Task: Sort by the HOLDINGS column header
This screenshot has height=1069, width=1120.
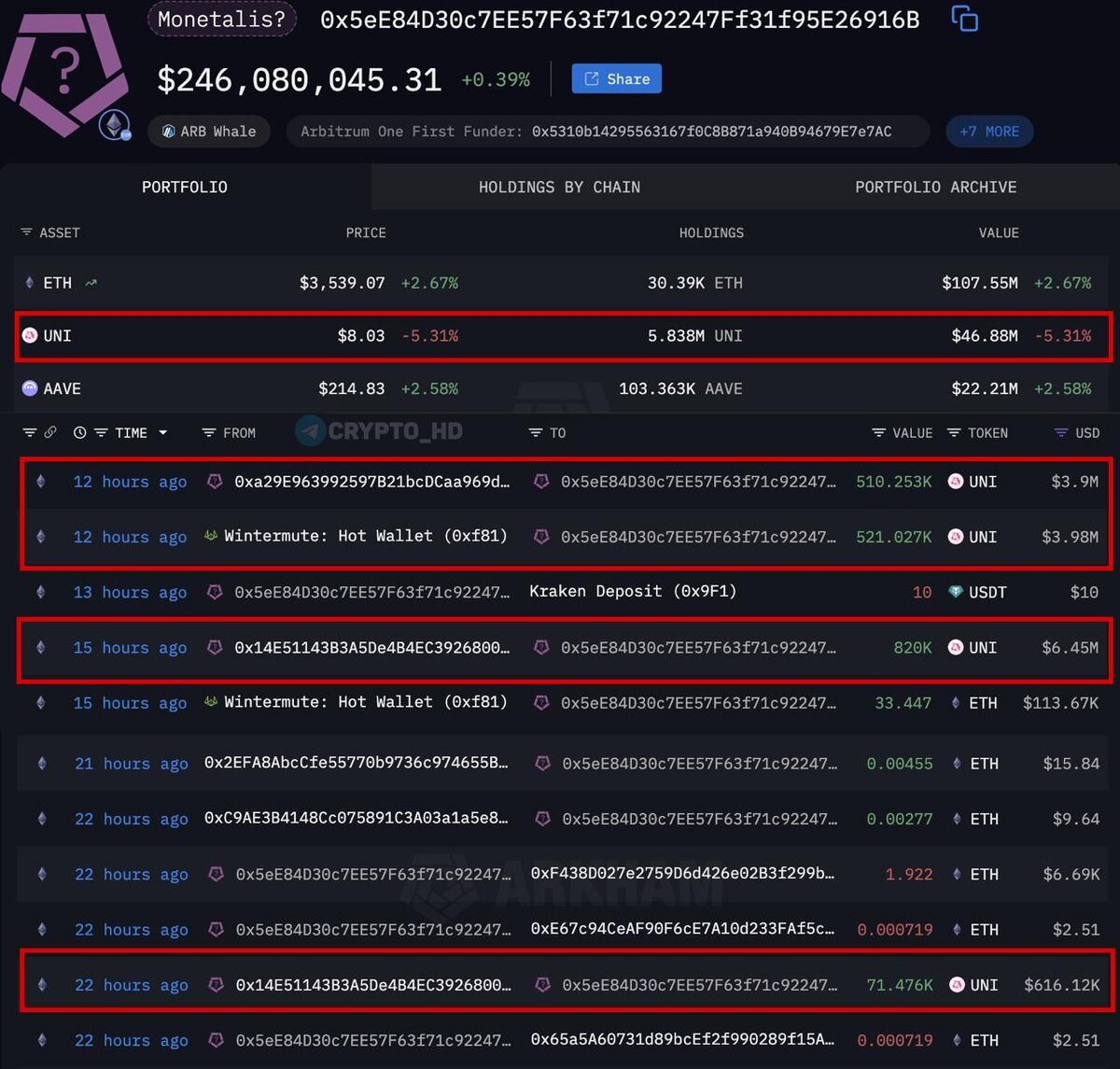Action: point(711,232)
